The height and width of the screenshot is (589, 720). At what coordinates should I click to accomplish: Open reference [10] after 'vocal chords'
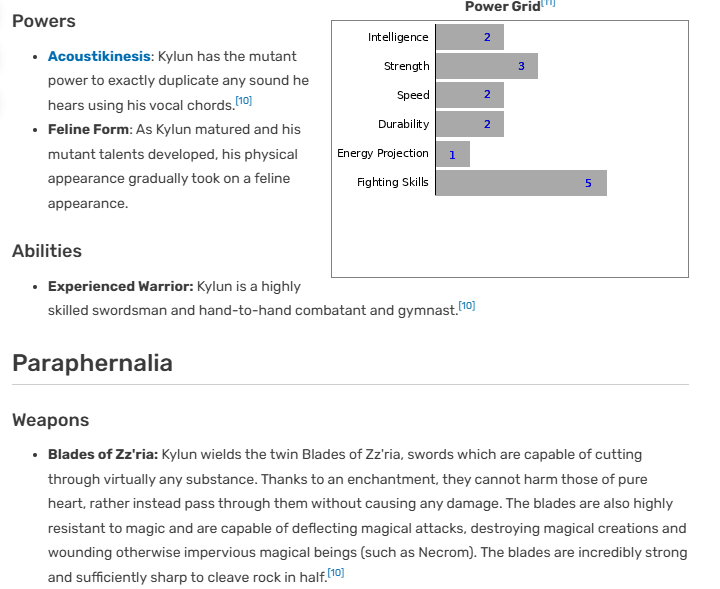tap(244, 101)
